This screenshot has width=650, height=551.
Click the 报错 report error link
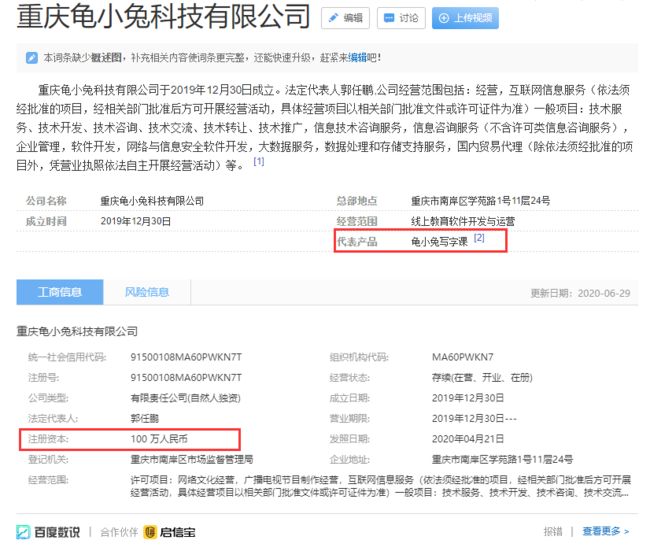(x=553, y=532)
